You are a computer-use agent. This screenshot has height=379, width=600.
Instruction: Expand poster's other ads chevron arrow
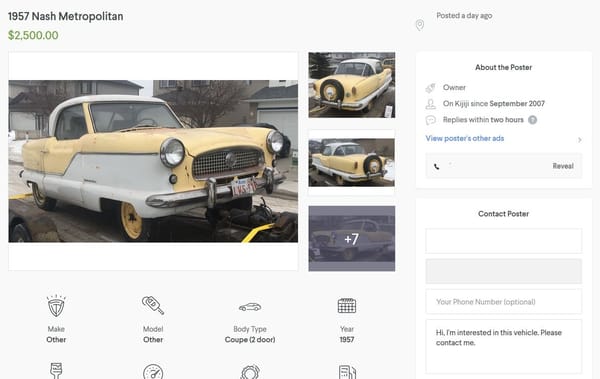coord(580,140)
